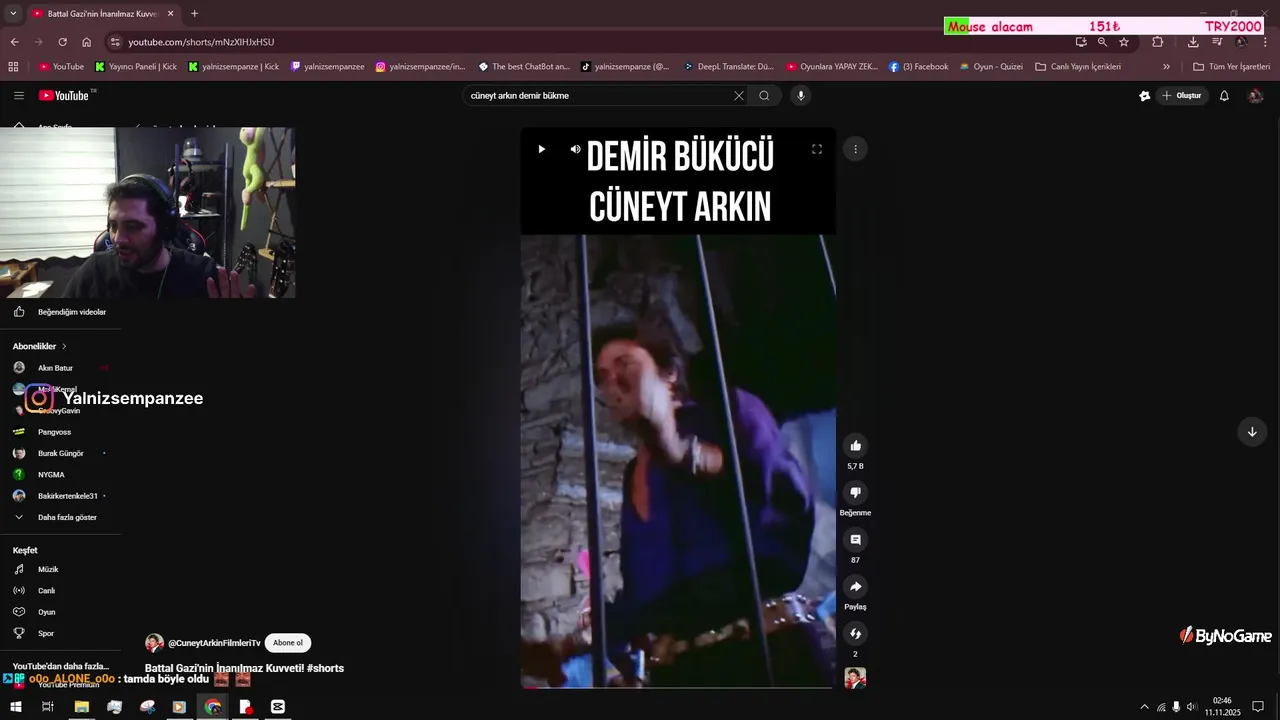Open the YouTube bookmark in bookmarks bar
The image size is (1280, 720).
[x=62, y=66]
